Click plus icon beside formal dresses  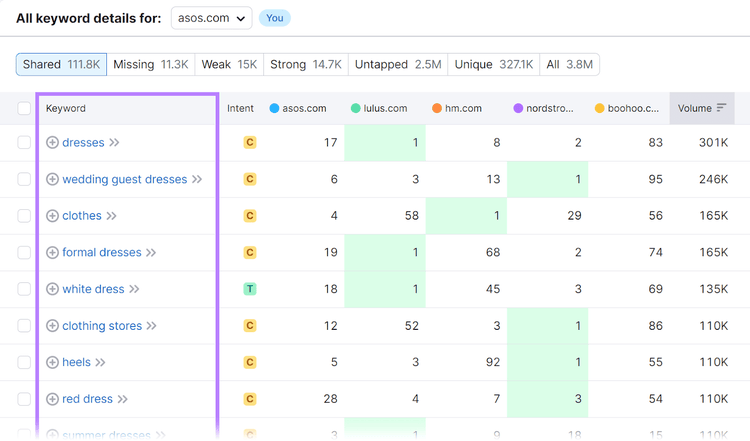[52, 253]
